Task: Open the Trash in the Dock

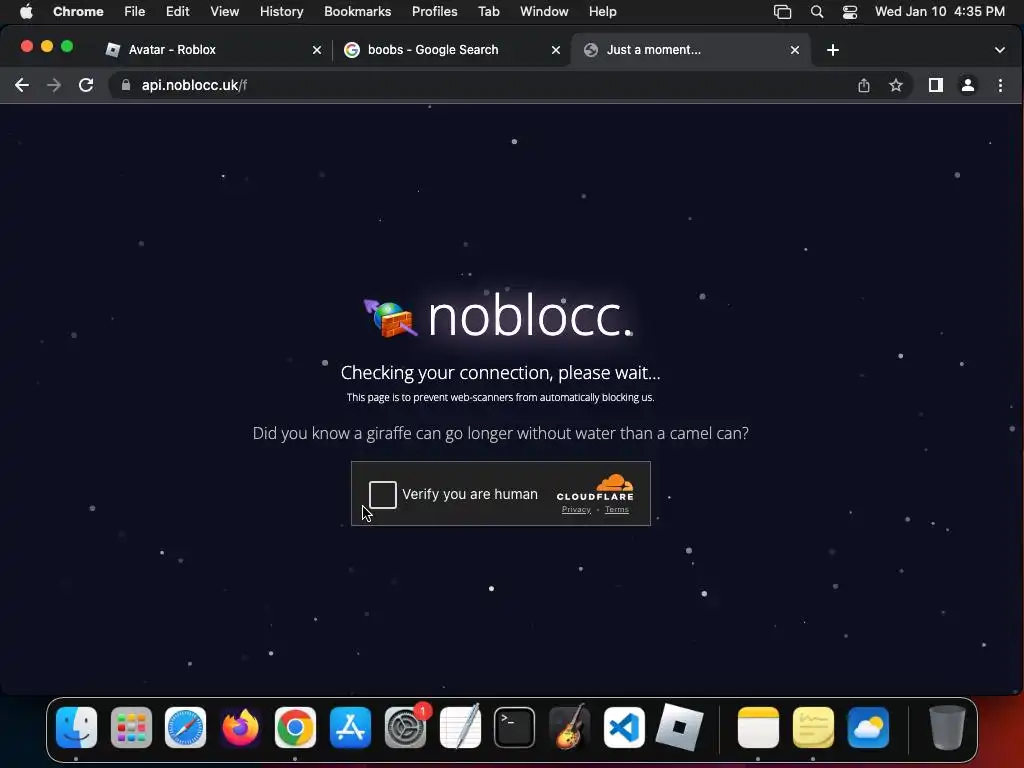Action: point(947,728)
